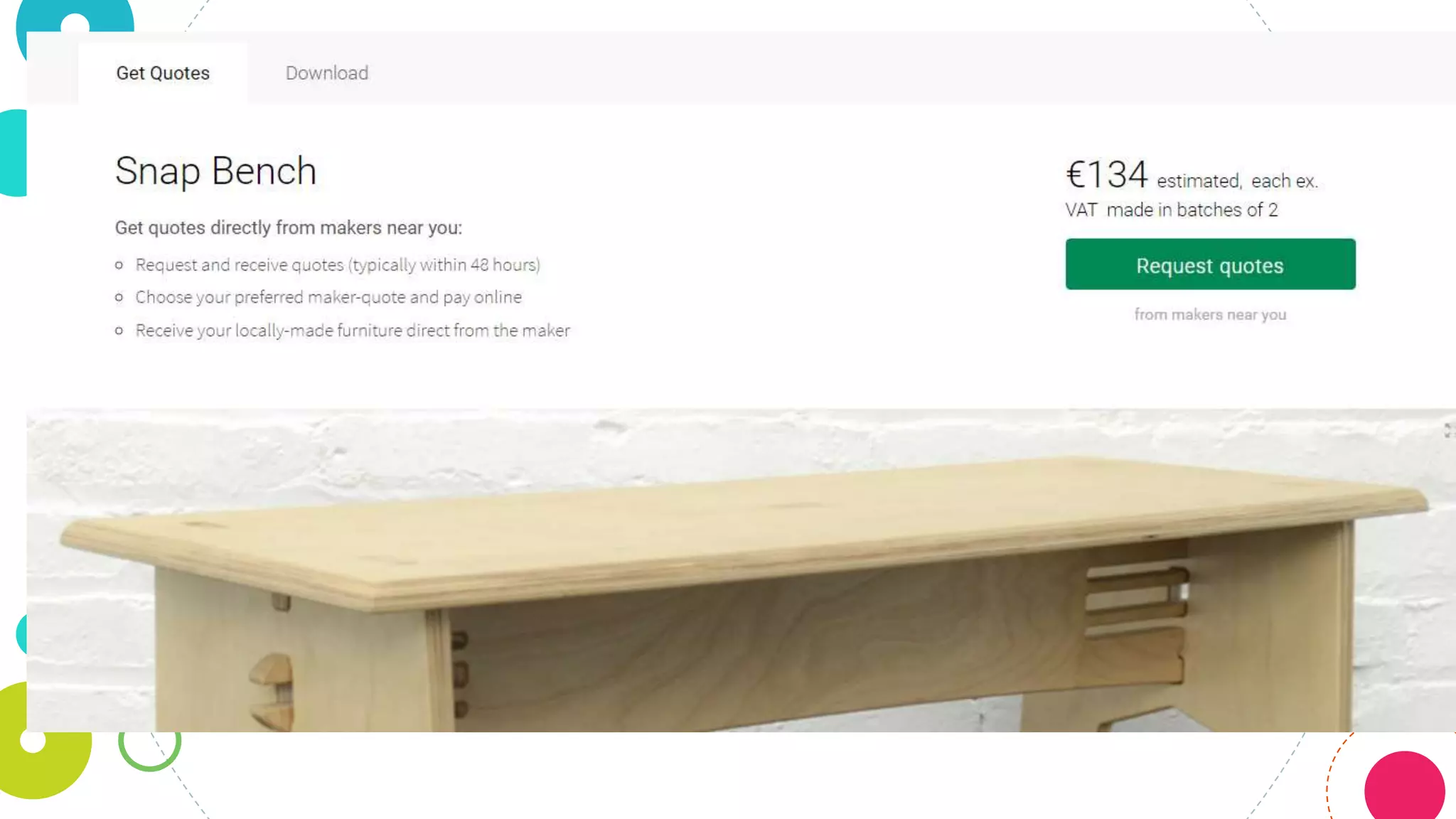Select the Get Quotes tab
The image size is (1456, 819).
pos(163,73)
